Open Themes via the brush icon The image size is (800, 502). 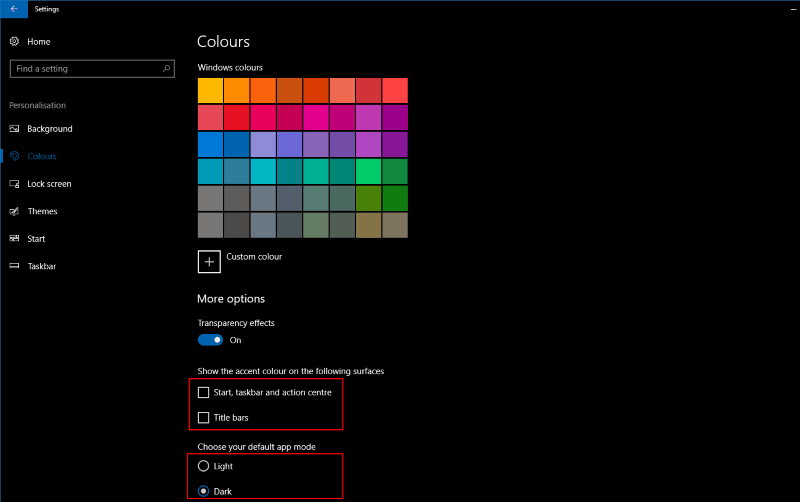[14, 211]
